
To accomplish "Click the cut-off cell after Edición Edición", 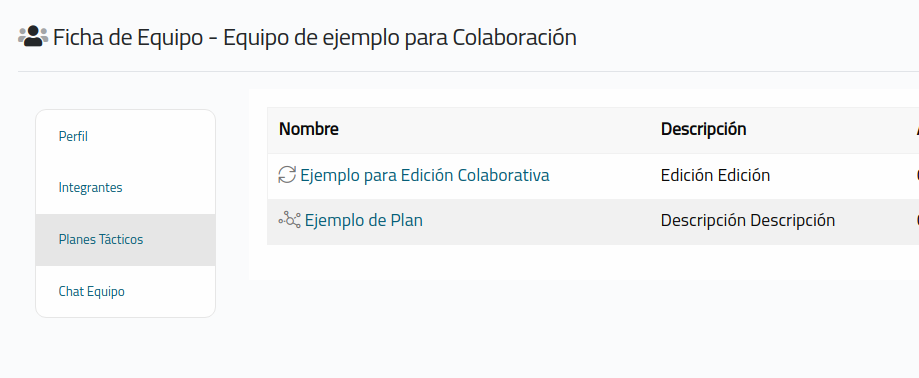I will click(917, 175).
